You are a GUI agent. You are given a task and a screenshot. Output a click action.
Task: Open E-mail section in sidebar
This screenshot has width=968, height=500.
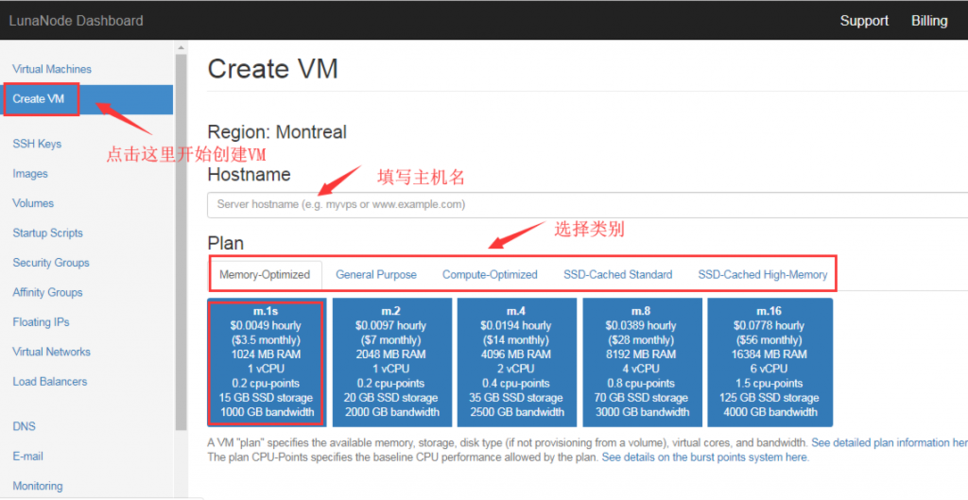click(x=28, y=456)
